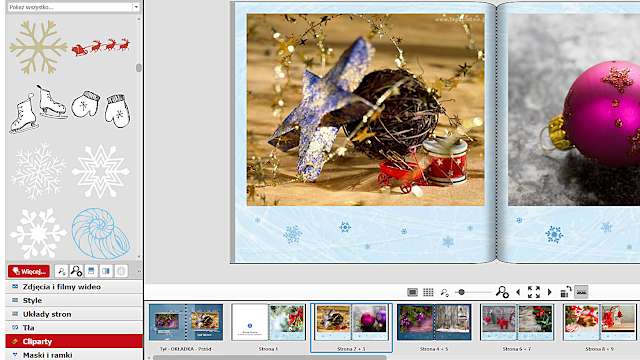Expand the clipart toolbar double-chevron
This screenshot has height=360, width=640.
tap(139, 271)
